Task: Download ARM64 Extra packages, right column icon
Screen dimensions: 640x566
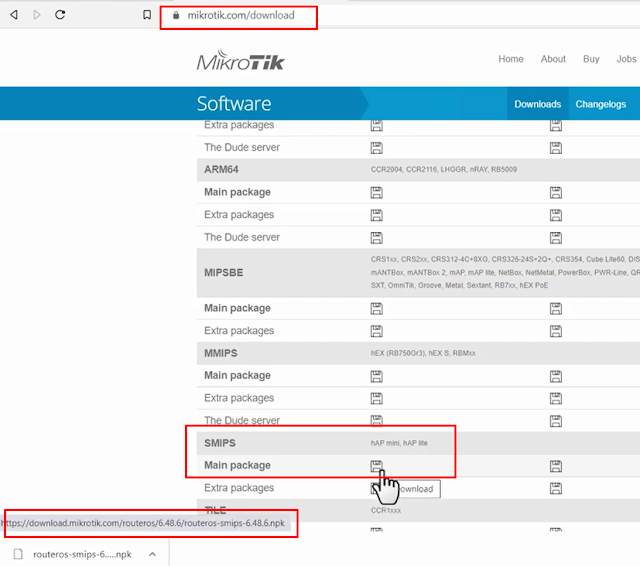Action: (556, 215)
